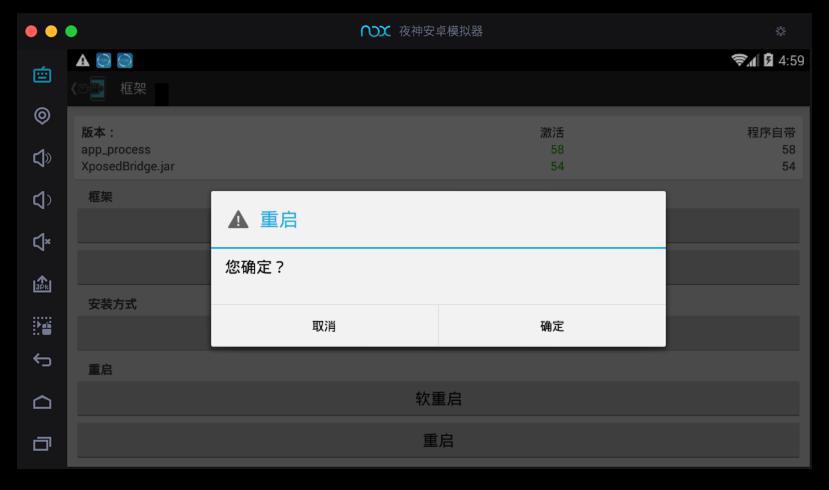Click the 软重启 soft reboot button

click(438, 399)
